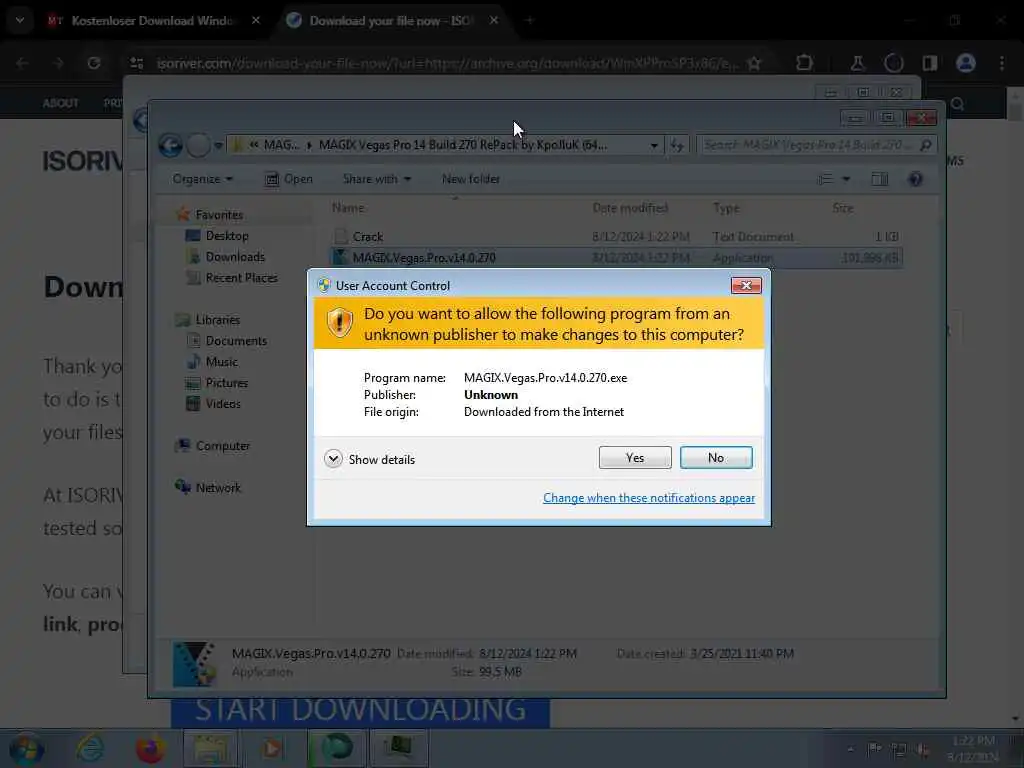
Task: Open the view options dropdown arrow
Action: click(846, 179)
